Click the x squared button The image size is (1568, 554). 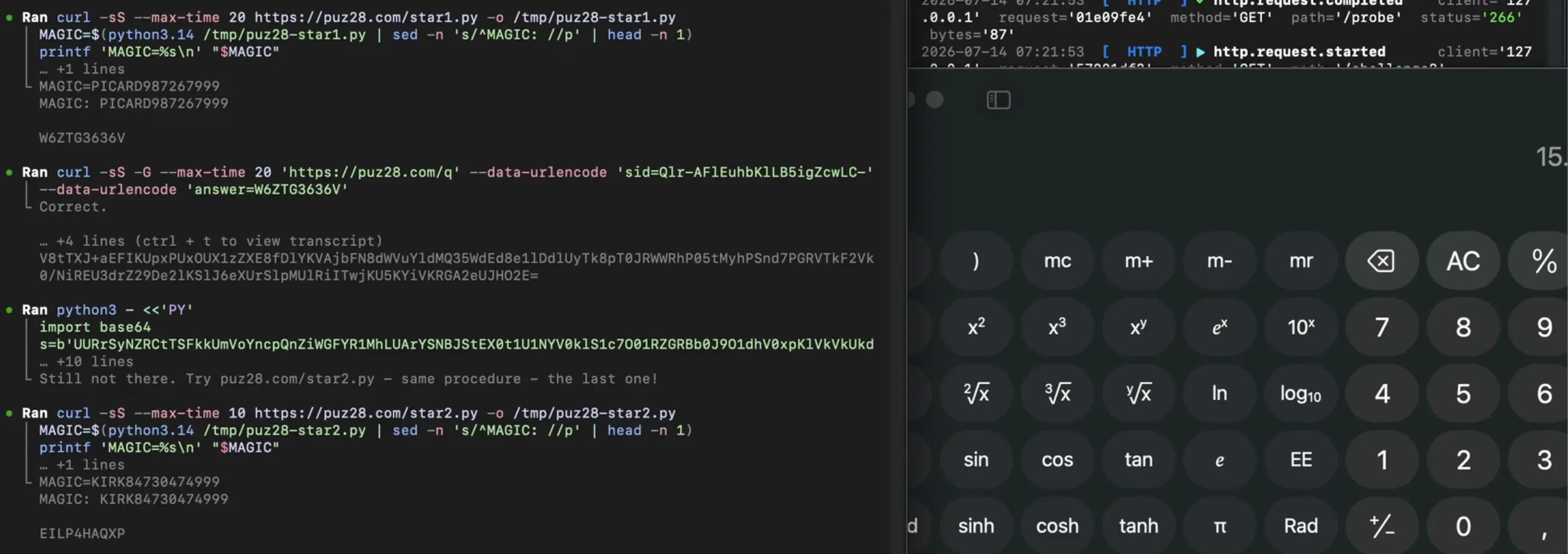tap(976, 327)
